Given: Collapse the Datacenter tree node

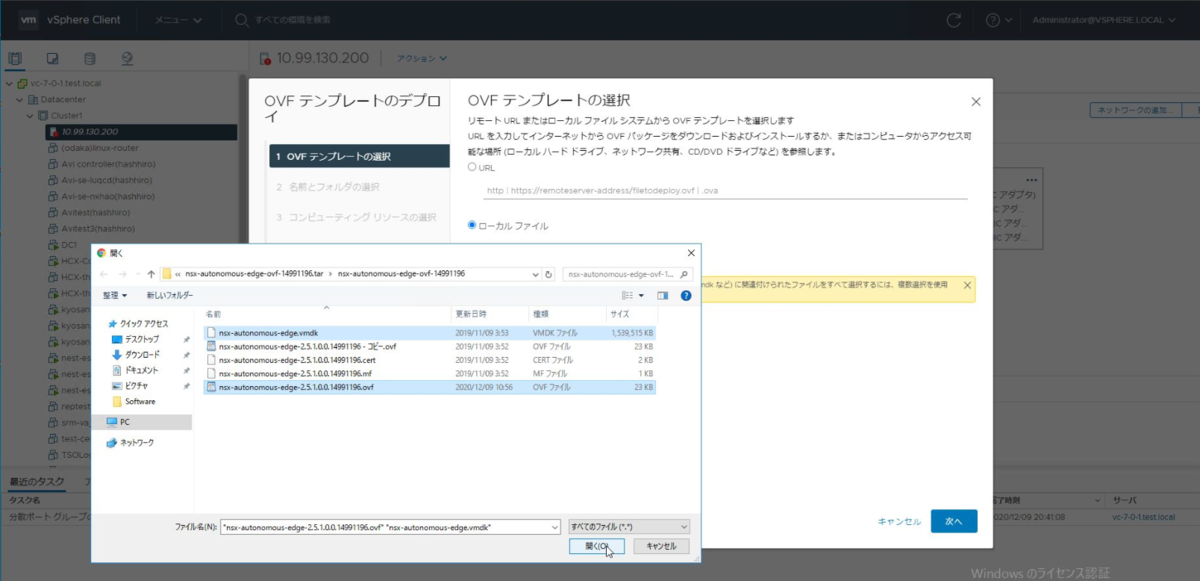Looking at the screenshot, I should click(x=19, y=99).
